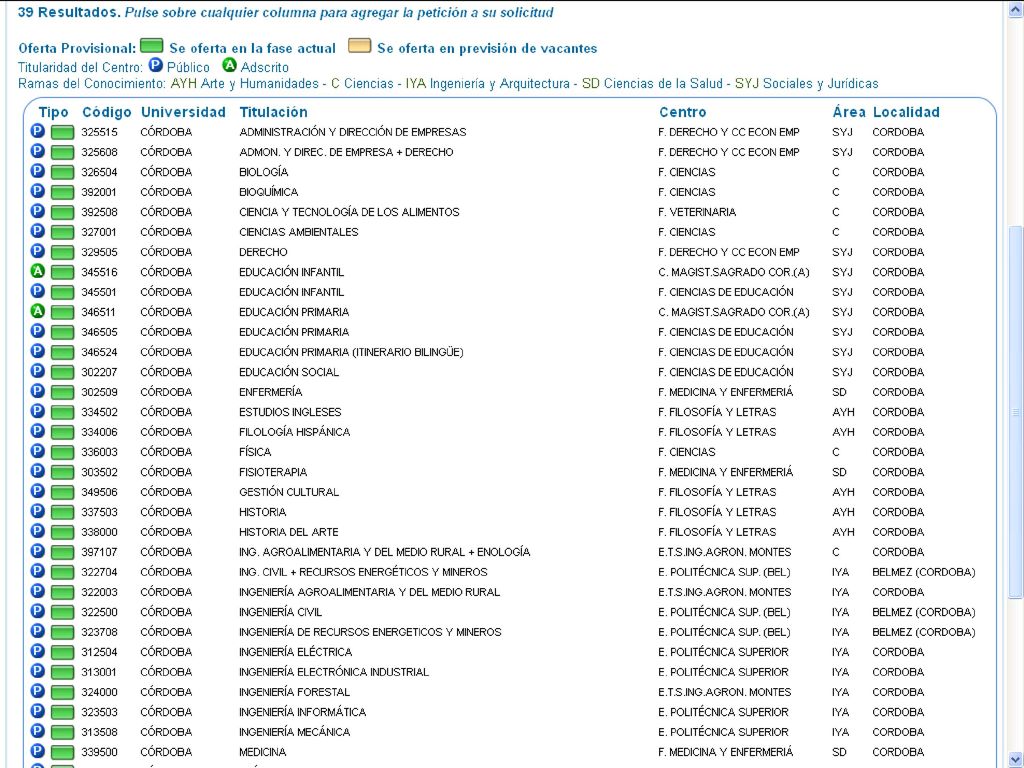Image resolution: width=1024 pixels, height=768 pixels.
Task: Click the green offer icon for BIOLOGÍA row
Action: tap(63, 172)
